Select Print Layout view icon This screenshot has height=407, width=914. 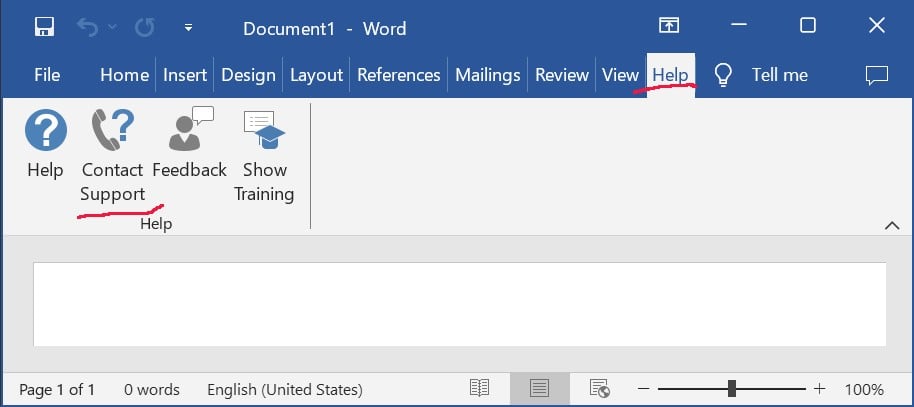point(539,388)
